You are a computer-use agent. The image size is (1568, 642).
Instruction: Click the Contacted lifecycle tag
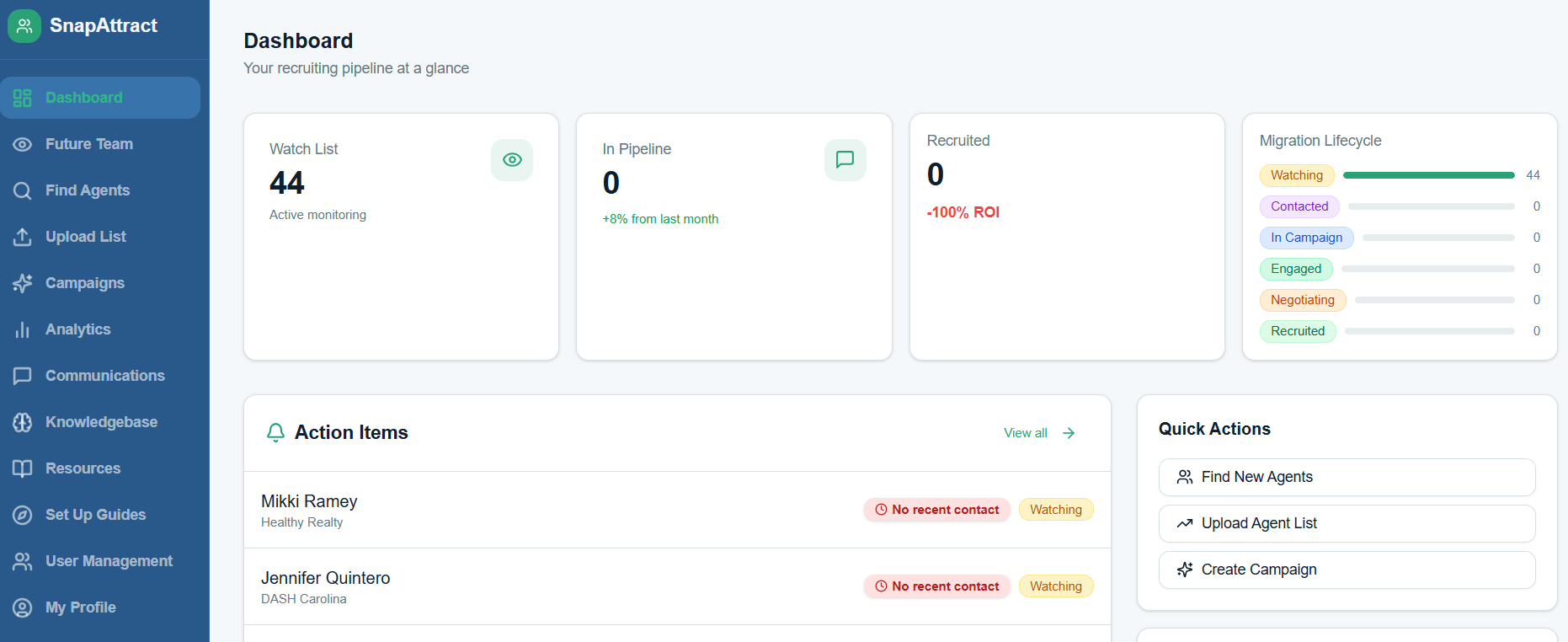point(1299,206)
